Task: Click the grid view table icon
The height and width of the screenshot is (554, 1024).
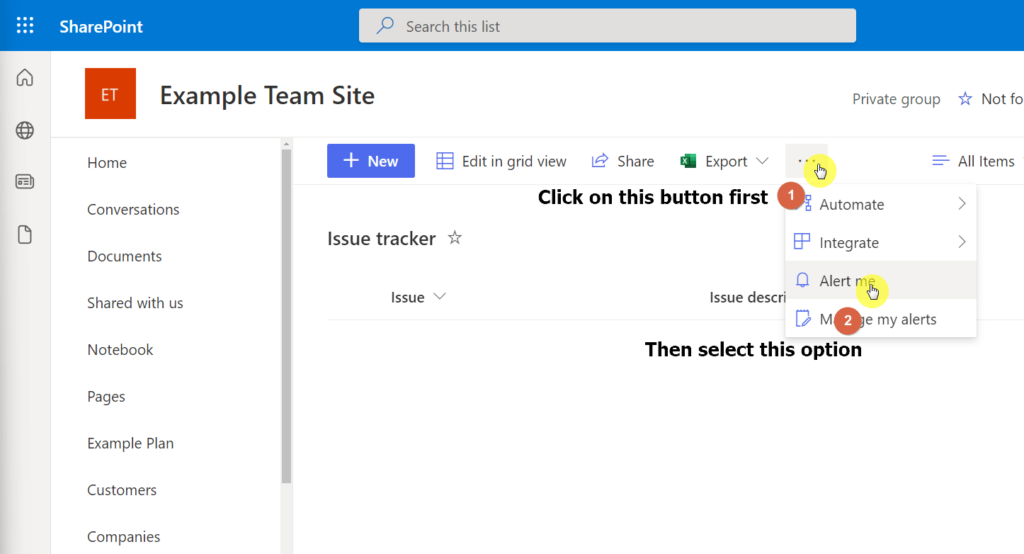Action: (445, 161)
